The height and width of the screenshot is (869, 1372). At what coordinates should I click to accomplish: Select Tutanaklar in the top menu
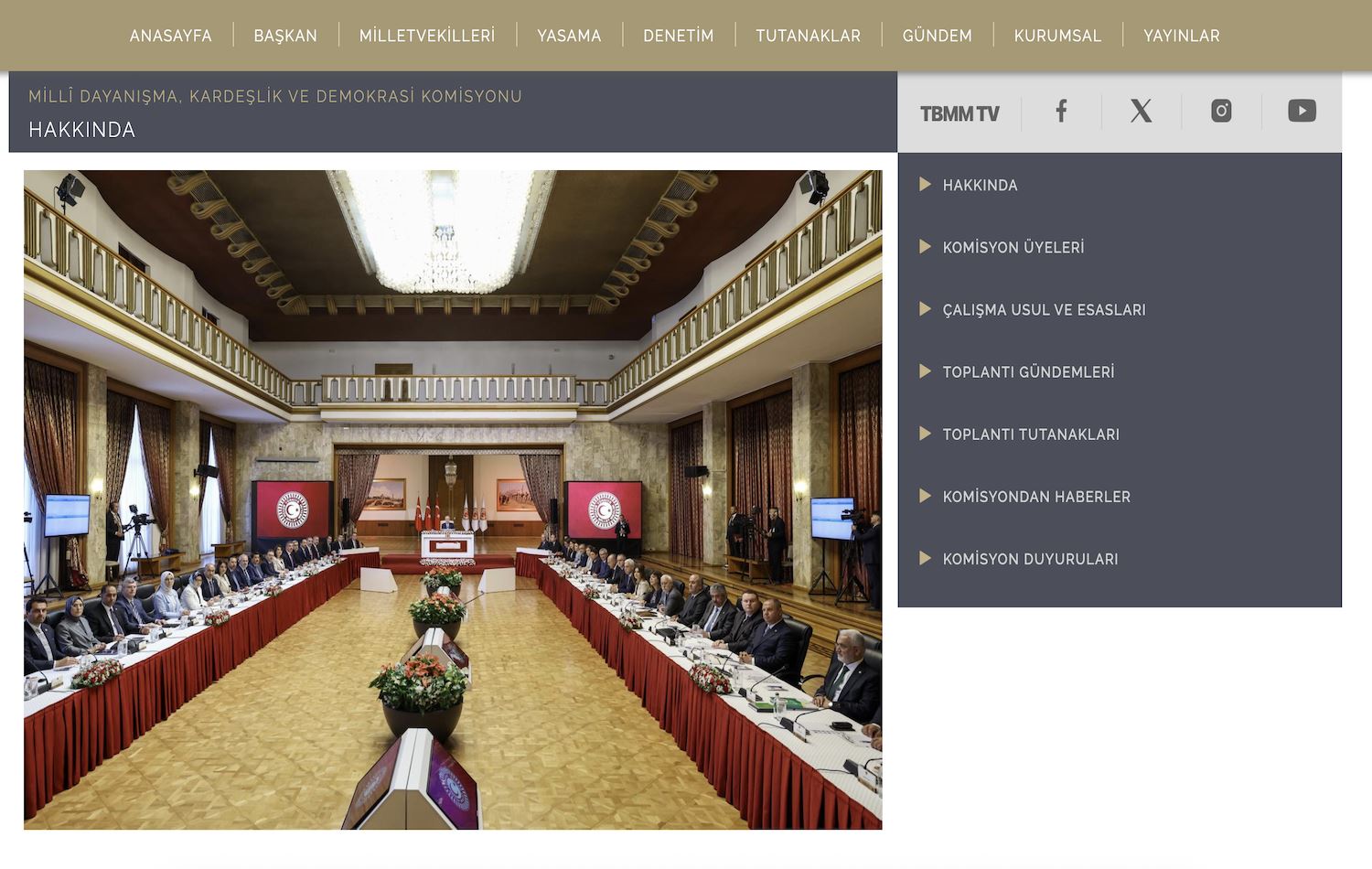809,36
